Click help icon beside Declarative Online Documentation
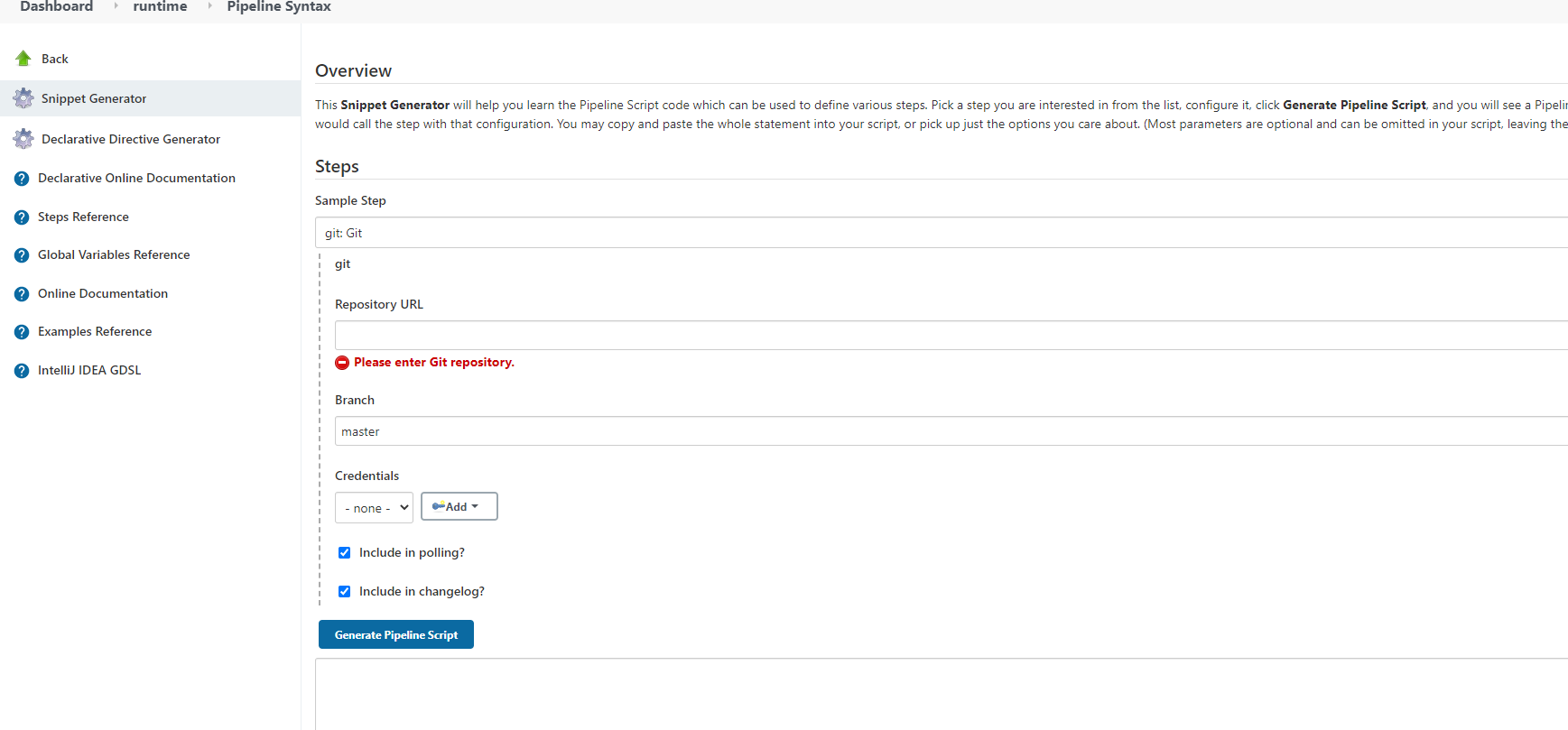The image size is (1568, 730). [22, 179]
